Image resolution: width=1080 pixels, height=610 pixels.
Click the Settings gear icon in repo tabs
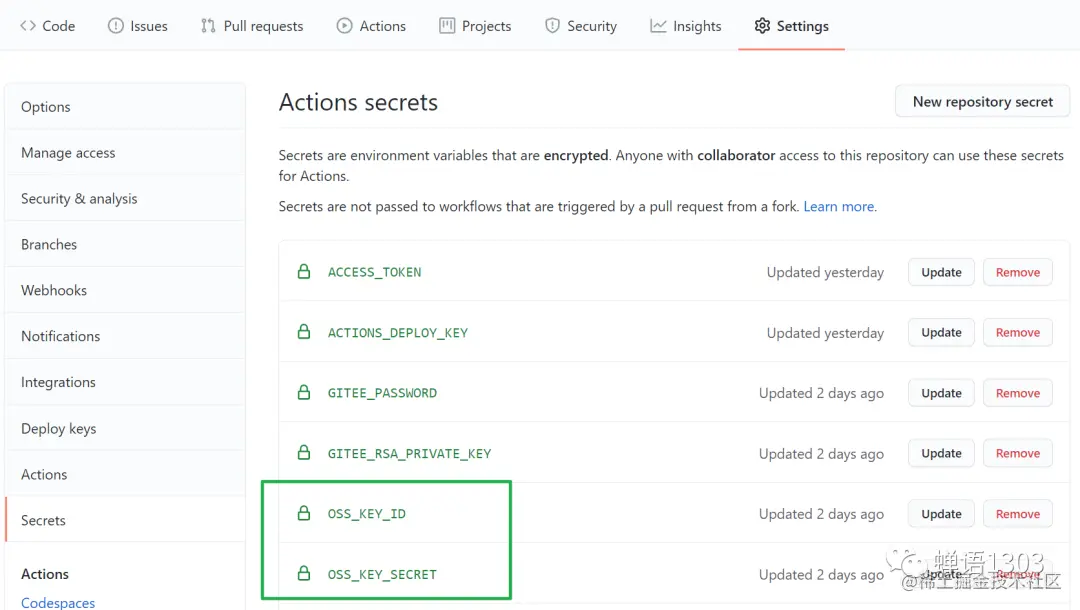tap(762, 26)
